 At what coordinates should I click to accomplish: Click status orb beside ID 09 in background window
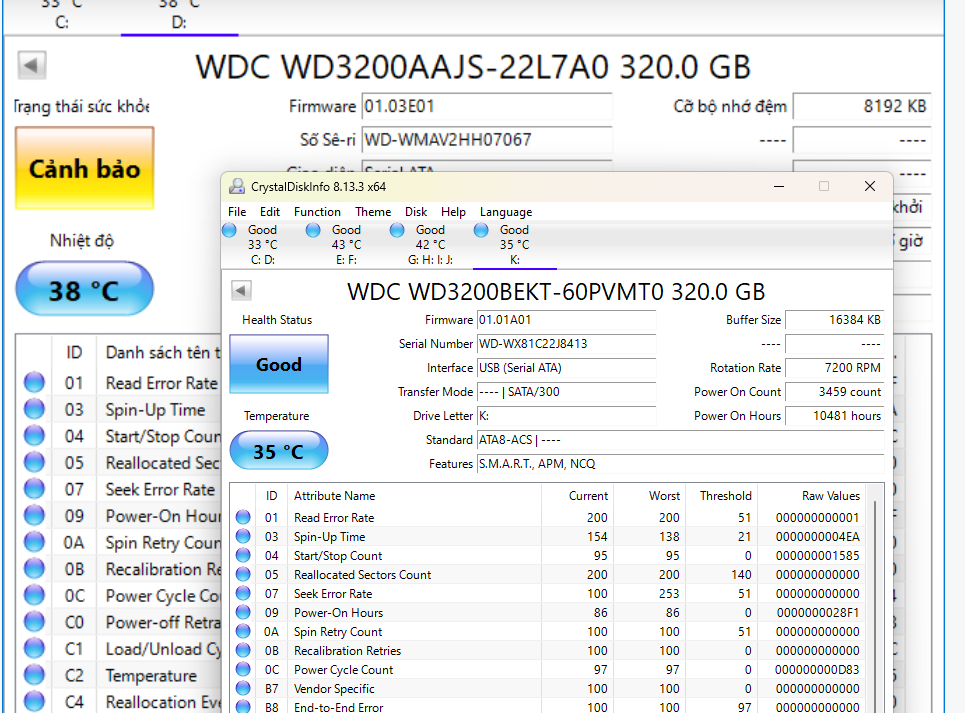pos(34,515)
